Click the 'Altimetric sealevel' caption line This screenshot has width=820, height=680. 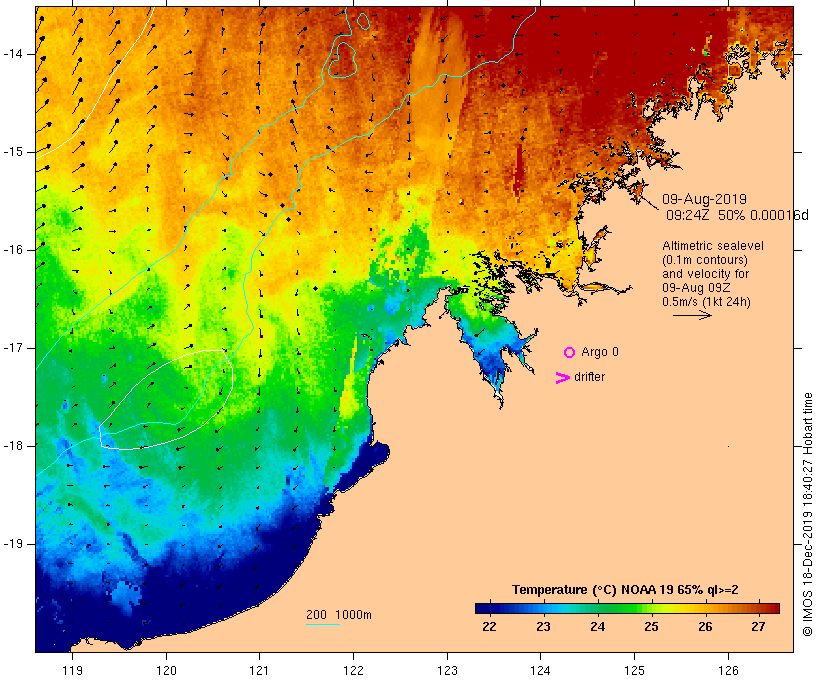click(713, 246)
